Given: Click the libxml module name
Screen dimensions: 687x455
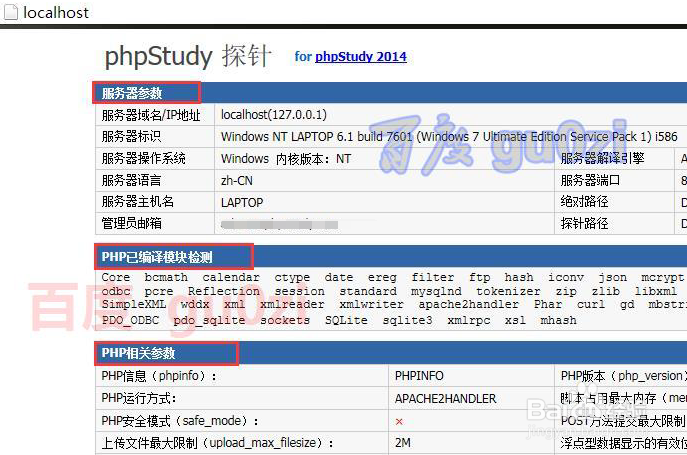Looking at the screenshot, I should tap(656, 291).
